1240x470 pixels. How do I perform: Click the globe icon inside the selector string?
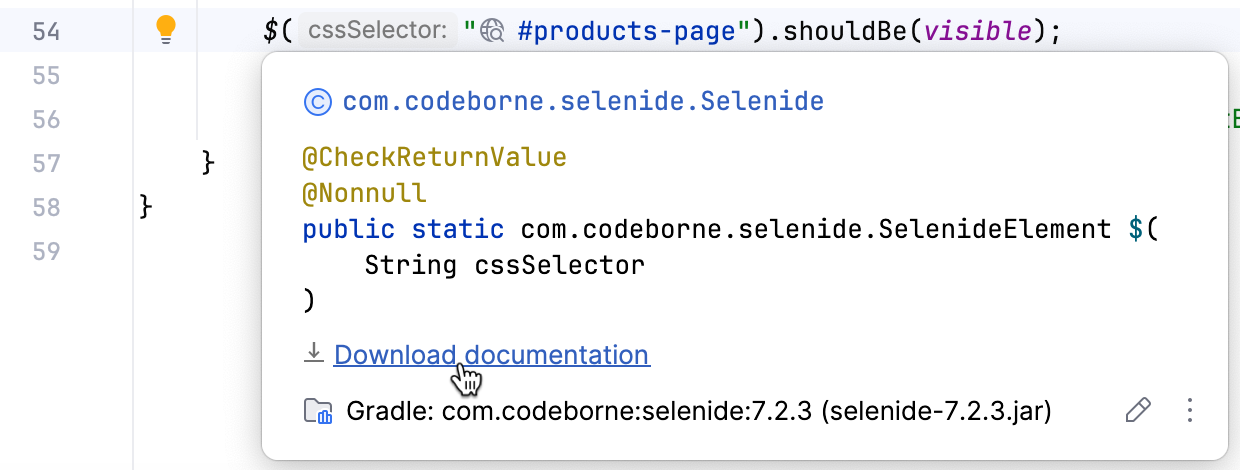494,32
